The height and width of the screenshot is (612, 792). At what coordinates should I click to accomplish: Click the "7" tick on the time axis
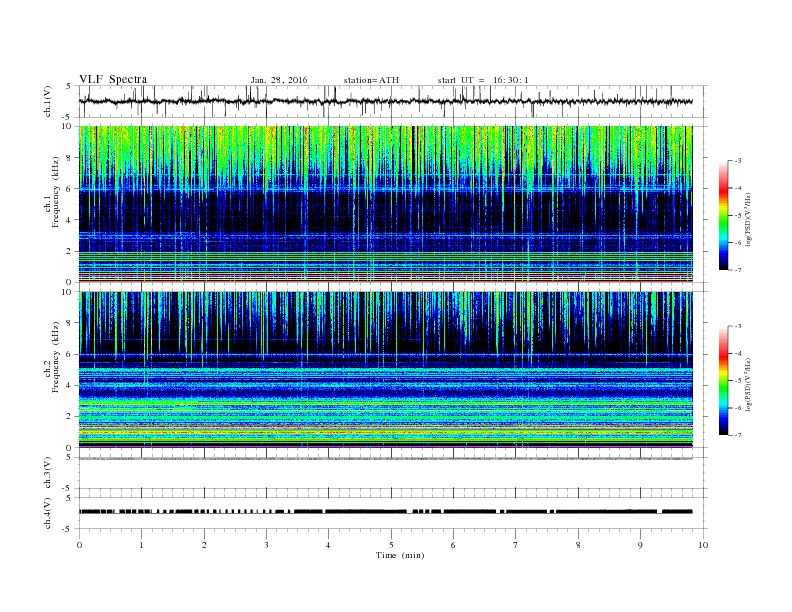tap(516, 545)
